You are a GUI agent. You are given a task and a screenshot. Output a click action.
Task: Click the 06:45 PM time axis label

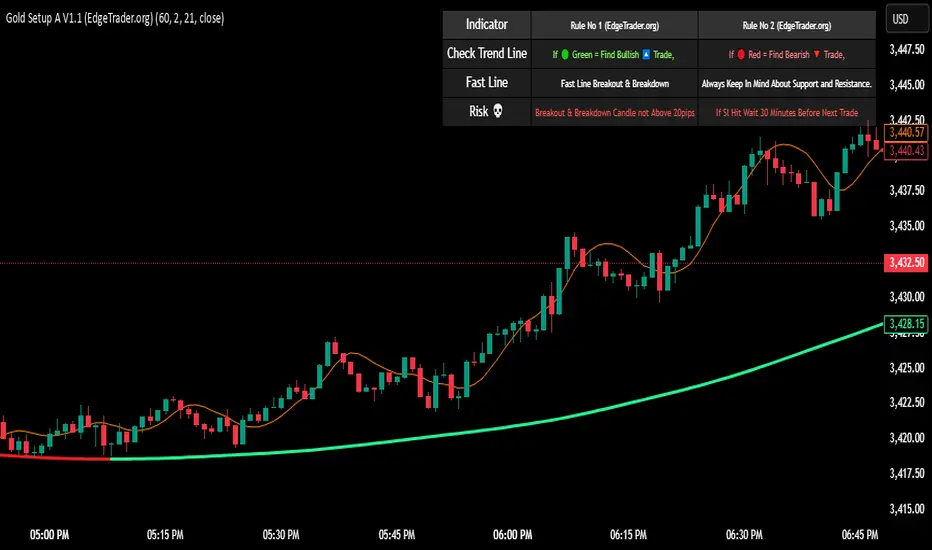[860, 533]
